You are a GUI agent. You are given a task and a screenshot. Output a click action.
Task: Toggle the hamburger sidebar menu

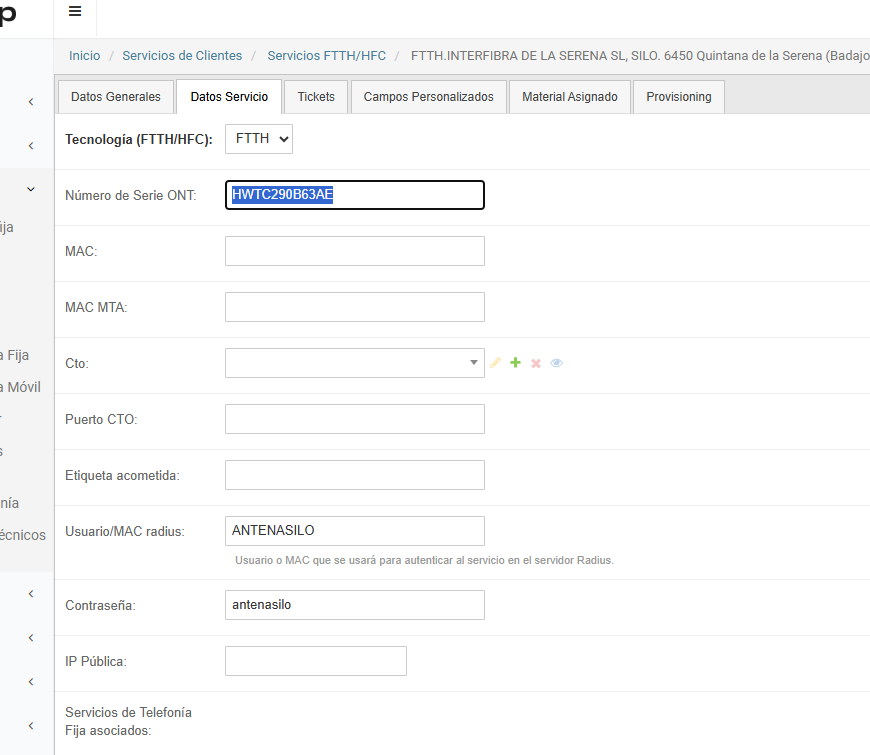(75, 11)
